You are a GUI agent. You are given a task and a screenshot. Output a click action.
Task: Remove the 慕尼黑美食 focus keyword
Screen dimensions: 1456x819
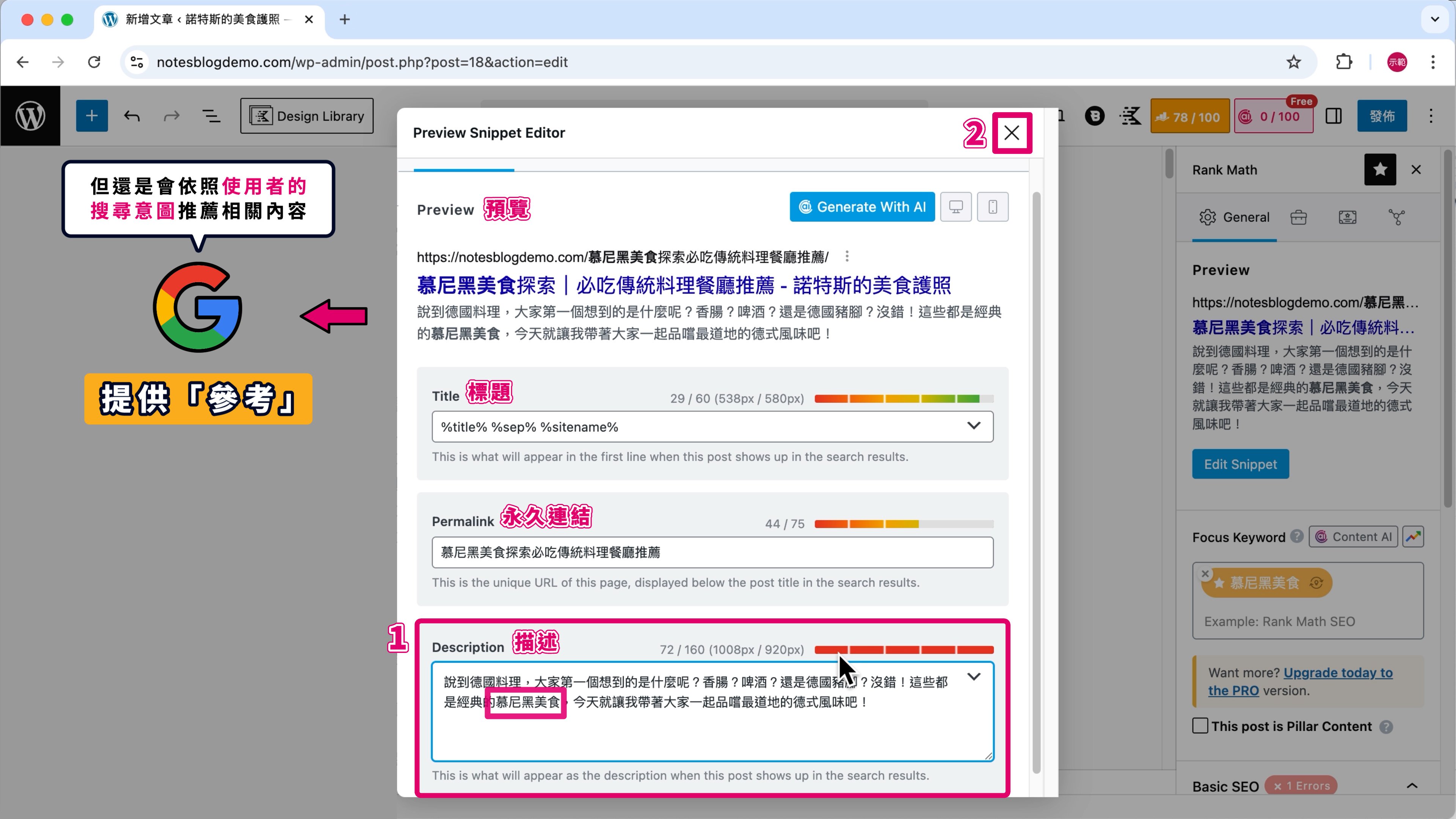click(1205, 573)
